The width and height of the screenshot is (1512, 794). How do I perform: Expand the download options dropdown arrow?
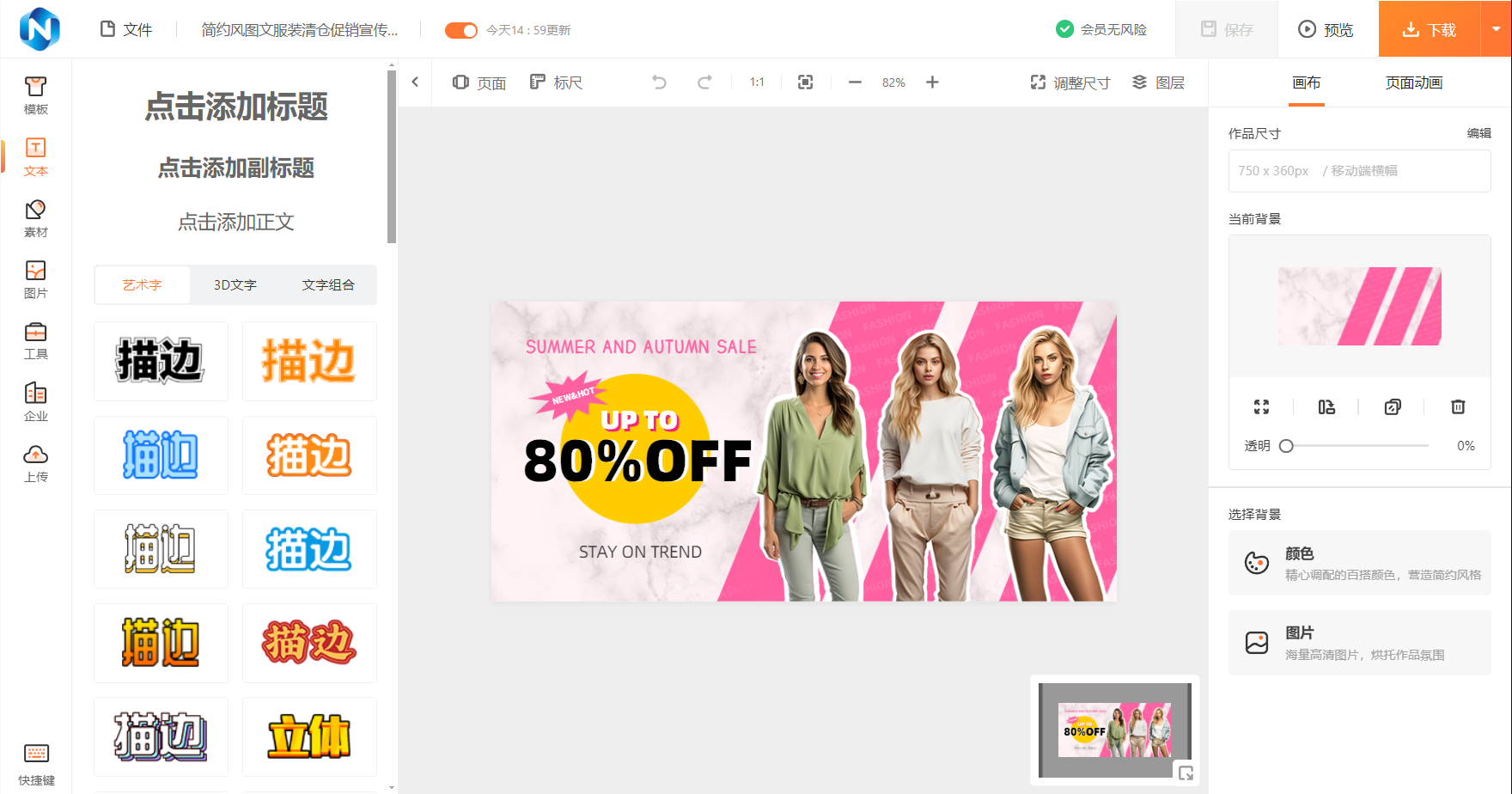[x=1496, y=29]
